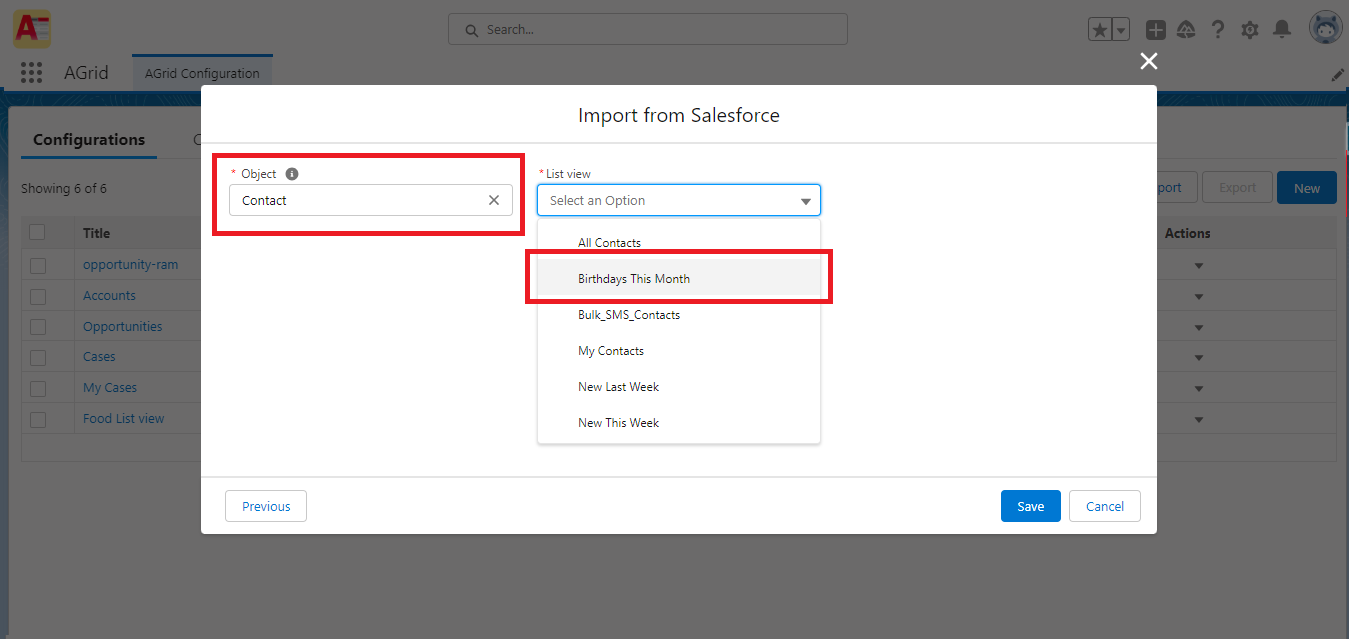Open the My Cases configuration link

[x=110, y=388]
